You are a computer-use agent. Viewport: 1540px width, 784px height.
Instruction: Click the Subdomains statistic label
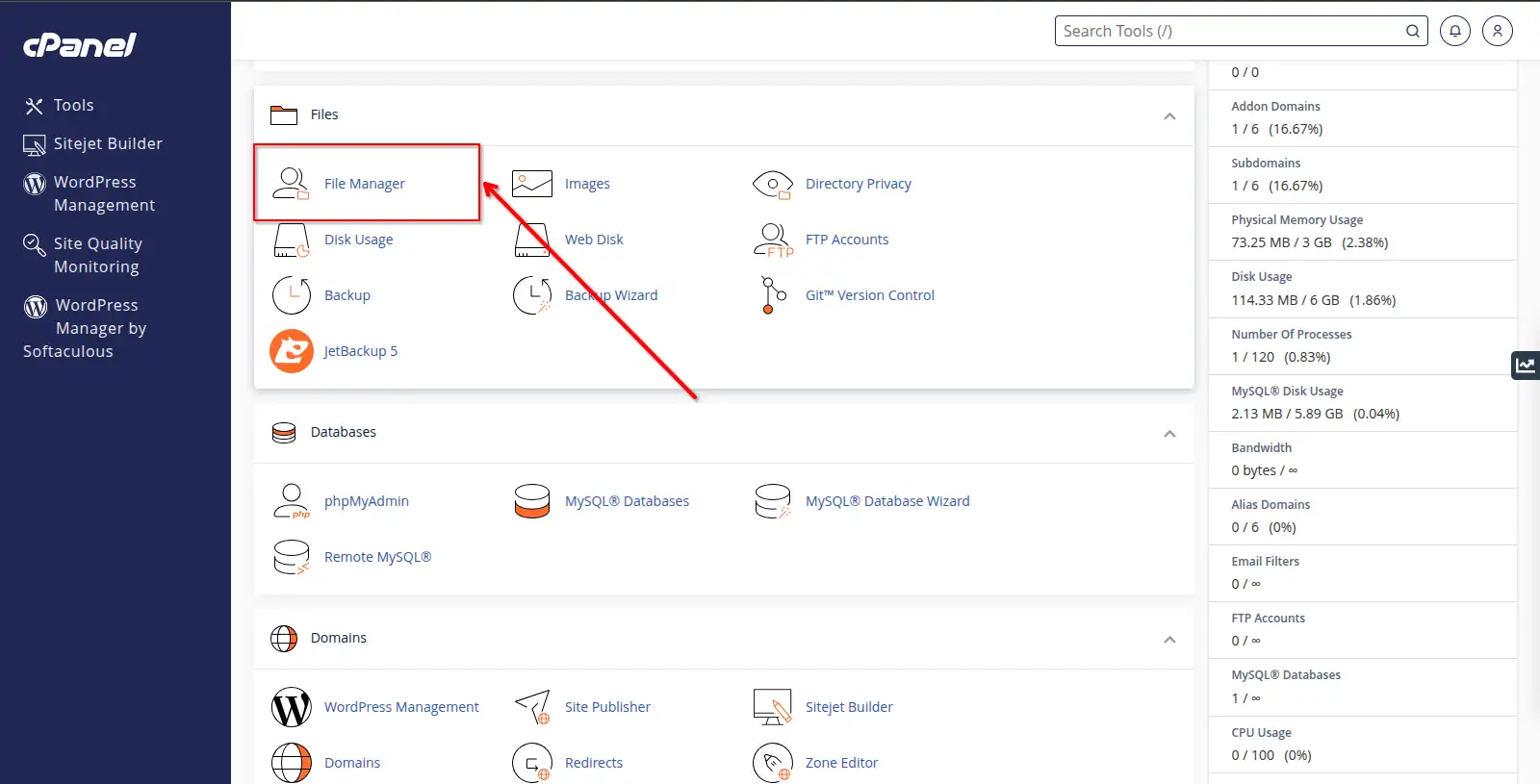tap(1266, 164)
